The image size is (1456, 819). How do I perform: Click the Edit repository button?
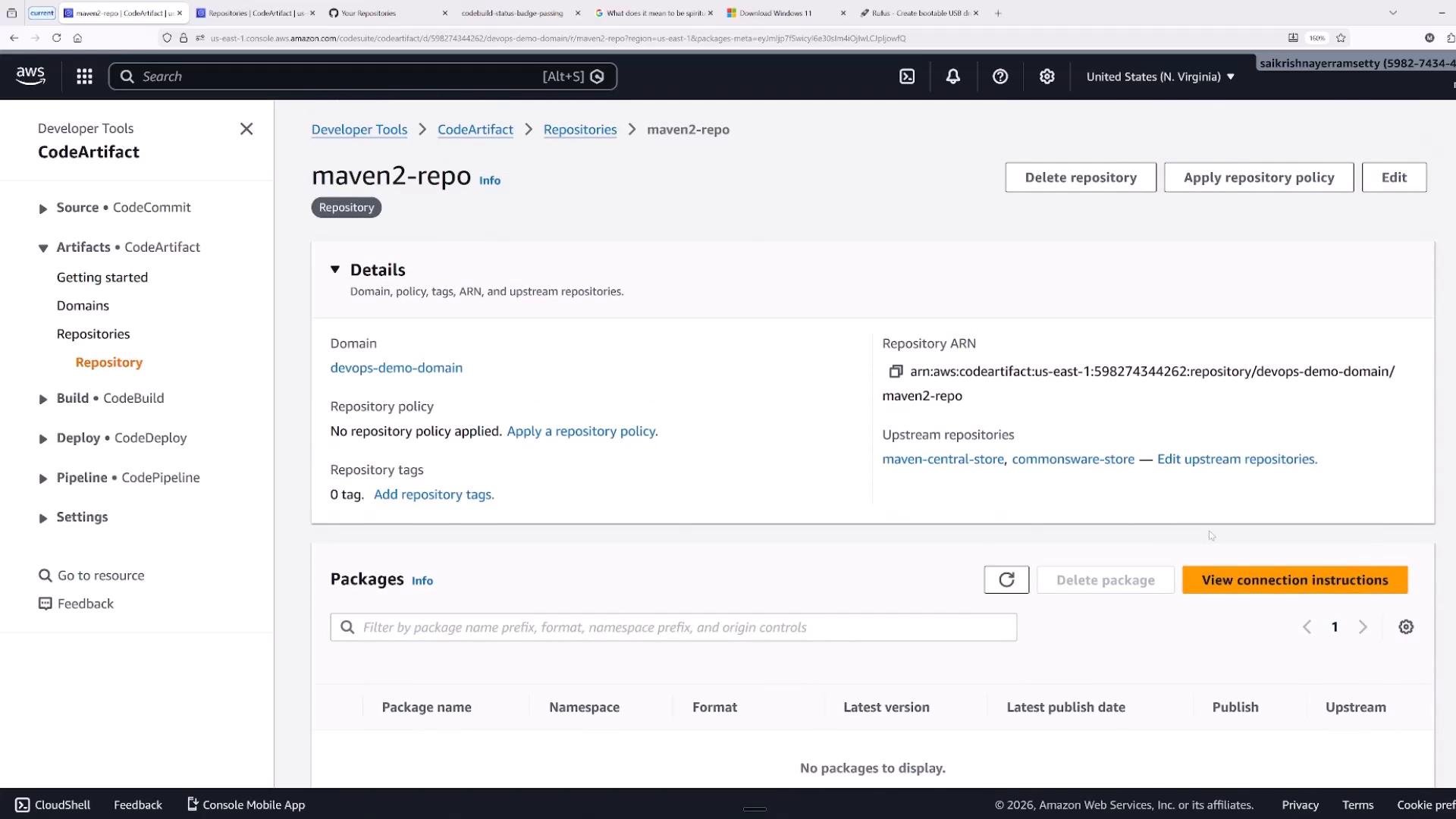pyautogui.click(x=1394, y=177)
